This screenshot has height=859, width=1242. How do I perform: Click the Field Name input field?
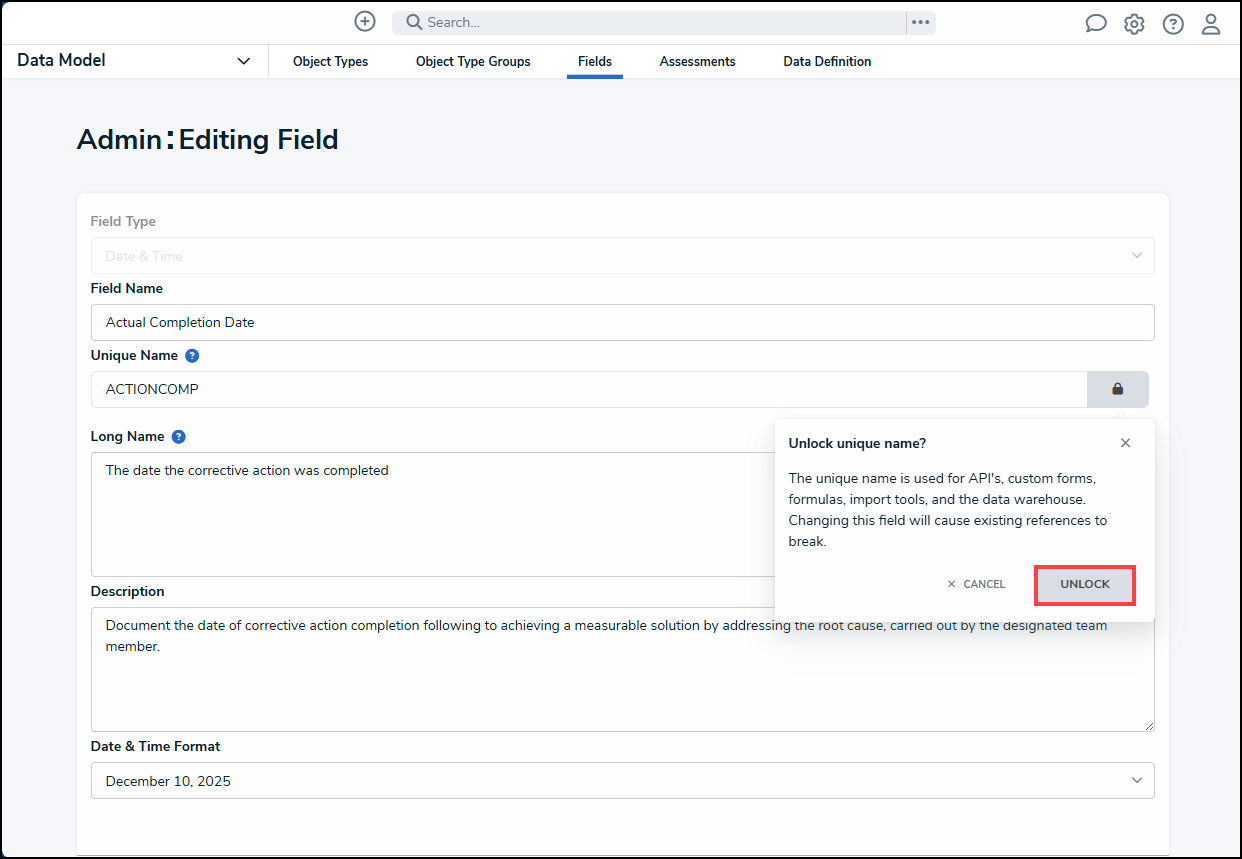tap(622, 323)
